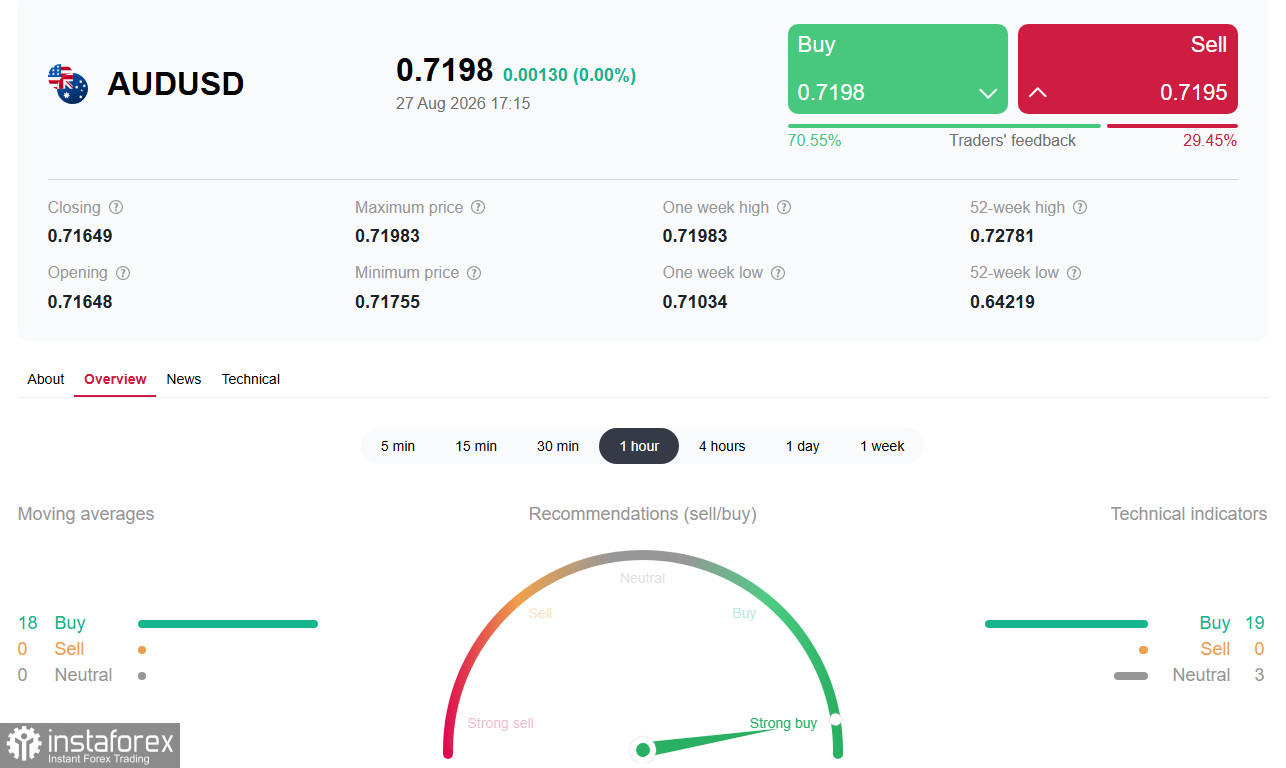Open the Opening help tooltip icon

(123, 273)
